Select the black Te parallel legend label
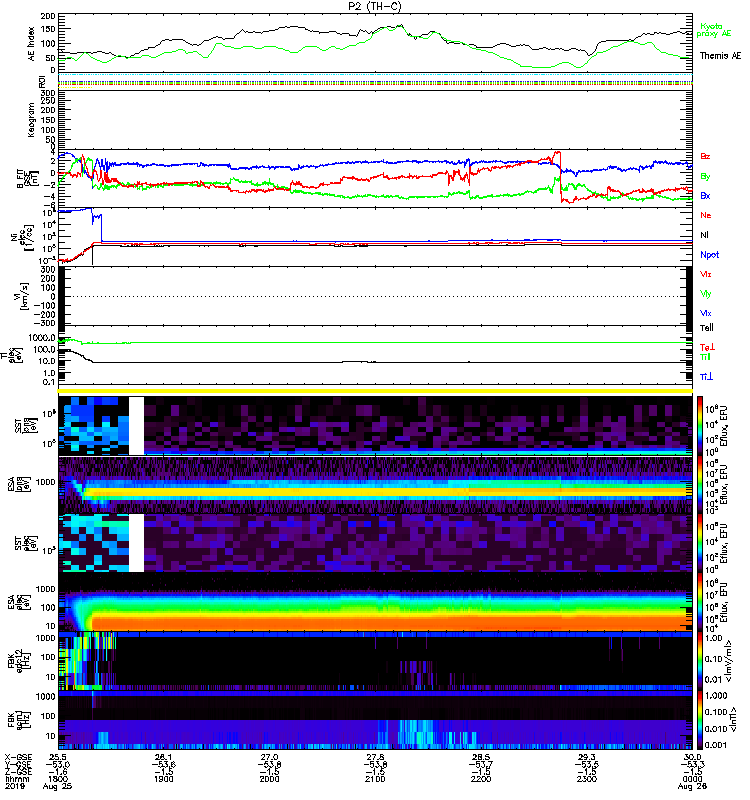The image size is (750, 800). (707, 328)
